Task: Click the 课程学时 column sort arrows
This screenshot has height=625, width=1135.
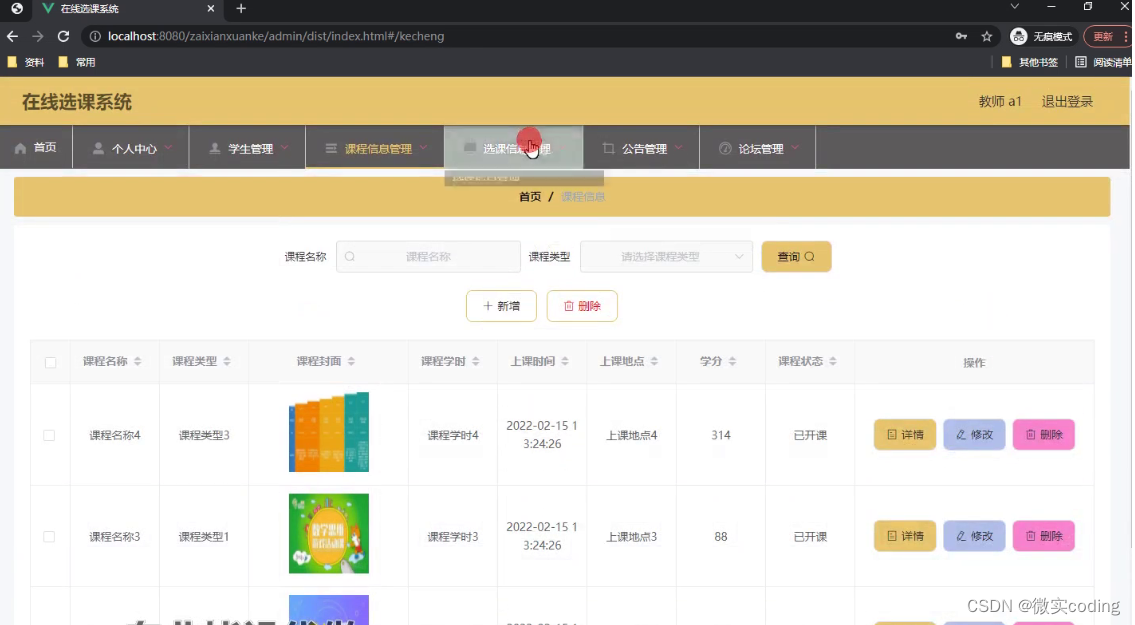Action: coord(477,362)
